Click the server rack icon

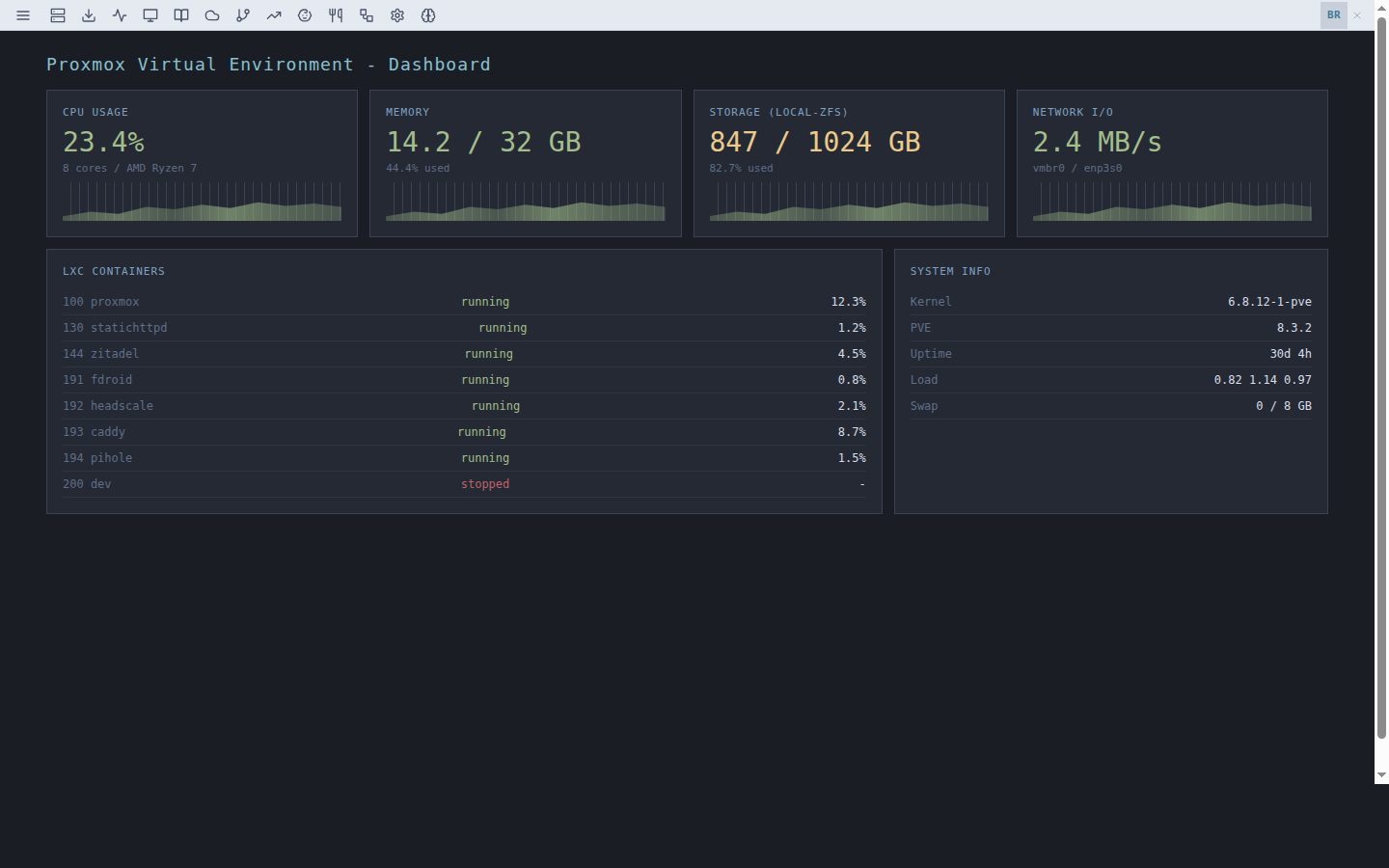coord(58,15)
